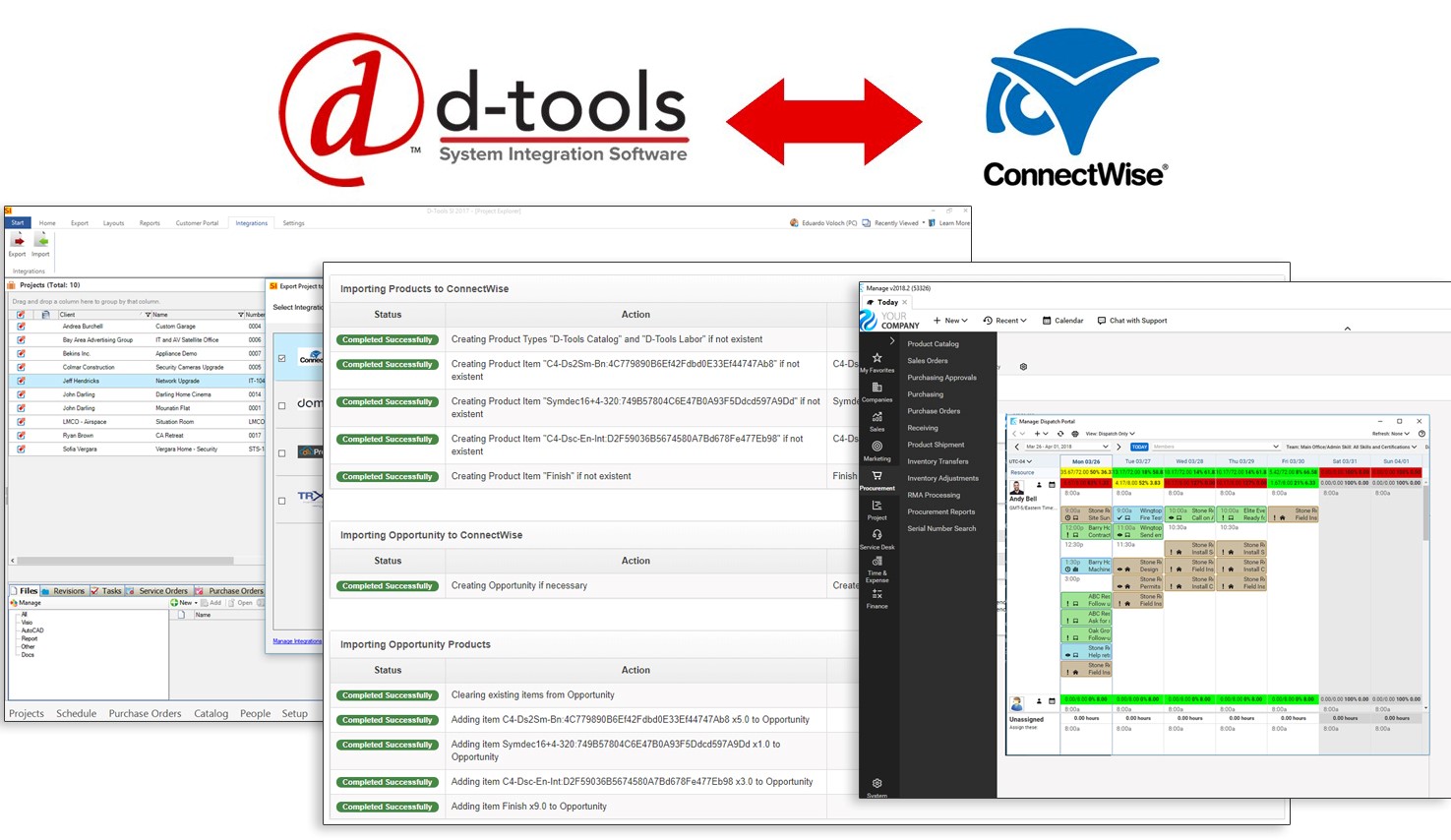This screenshot has width=1451, height=840.
Task: Expand the ConnectWise sidebar with the chevron
Action: coord(891,340)
